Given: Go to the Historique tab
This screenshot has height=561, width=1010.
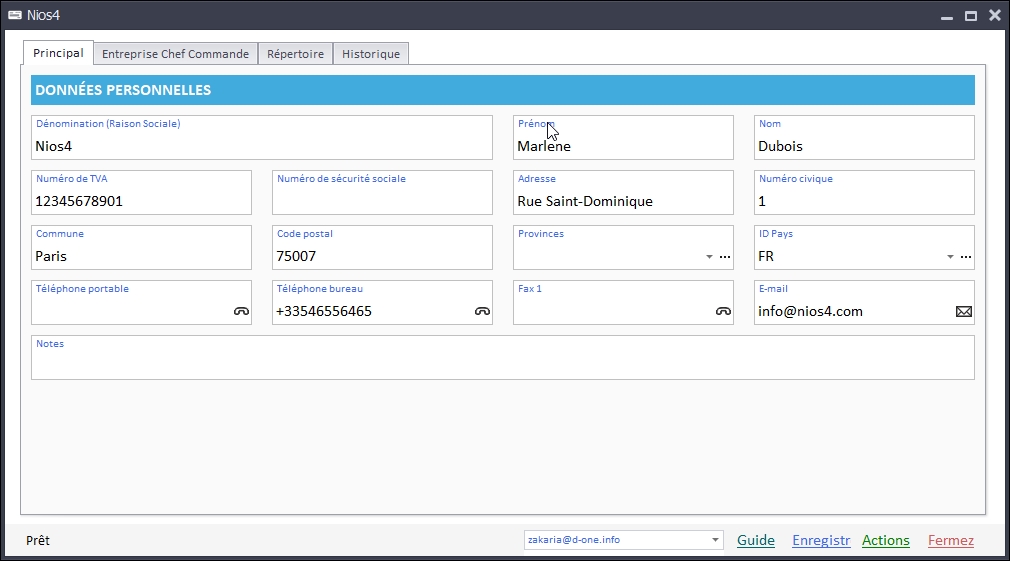Looking at the screenshot, I should point(370,54).
